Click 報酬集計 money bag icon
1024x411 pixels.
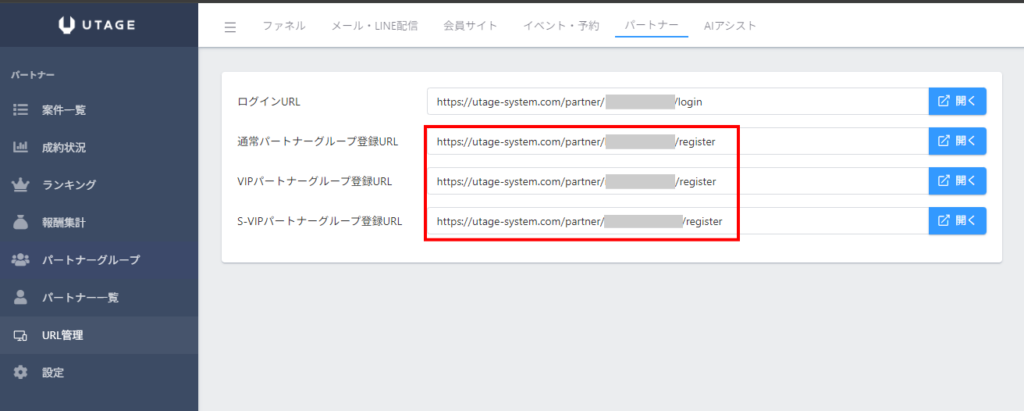click(20, 222)
